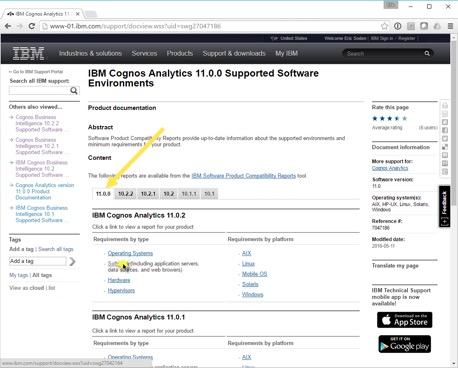Open the Chrome hamburger menu
Screen dimensions: 458x368
pyautogui.click(x=450, y=26)
